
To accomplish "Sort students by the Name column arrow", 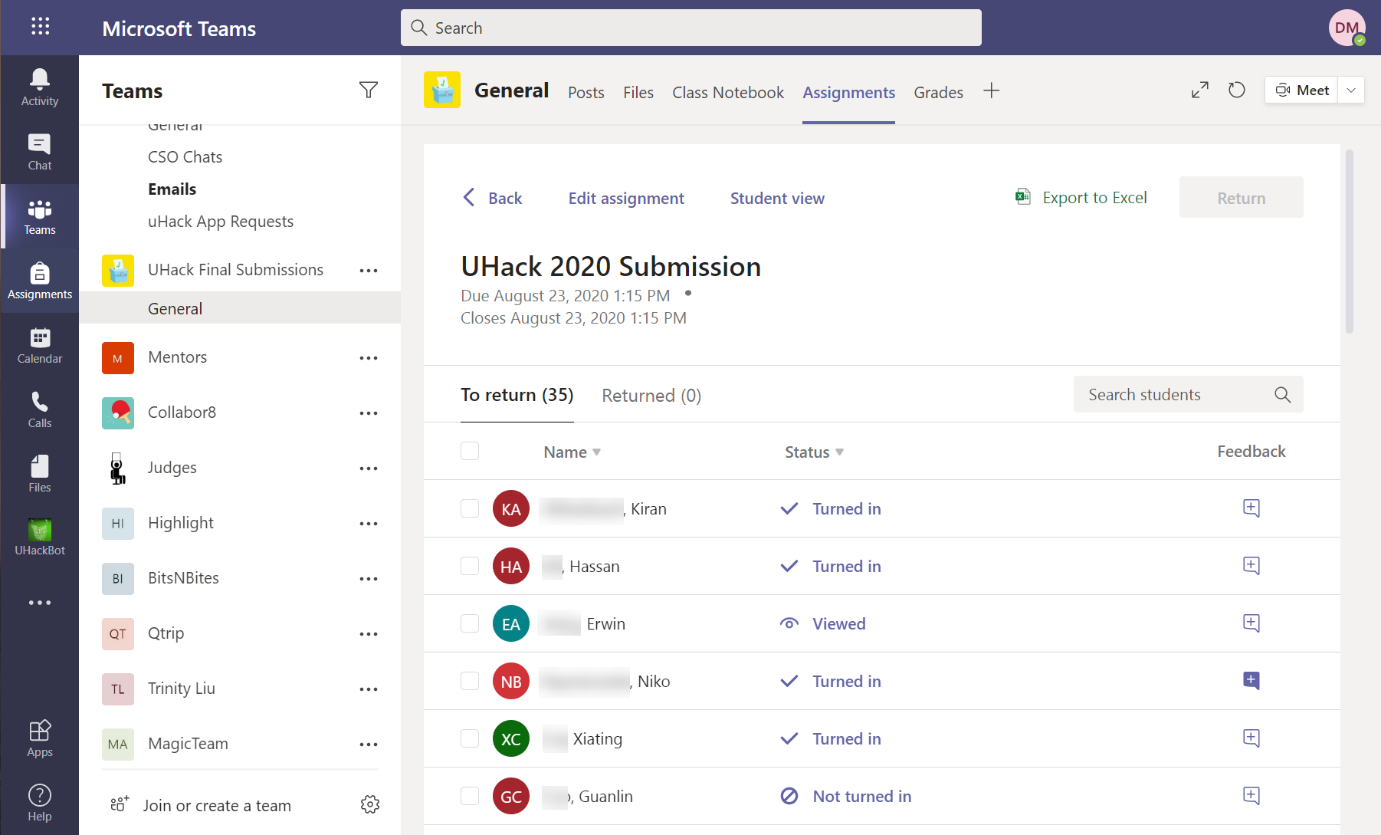I will pos(597,452).
